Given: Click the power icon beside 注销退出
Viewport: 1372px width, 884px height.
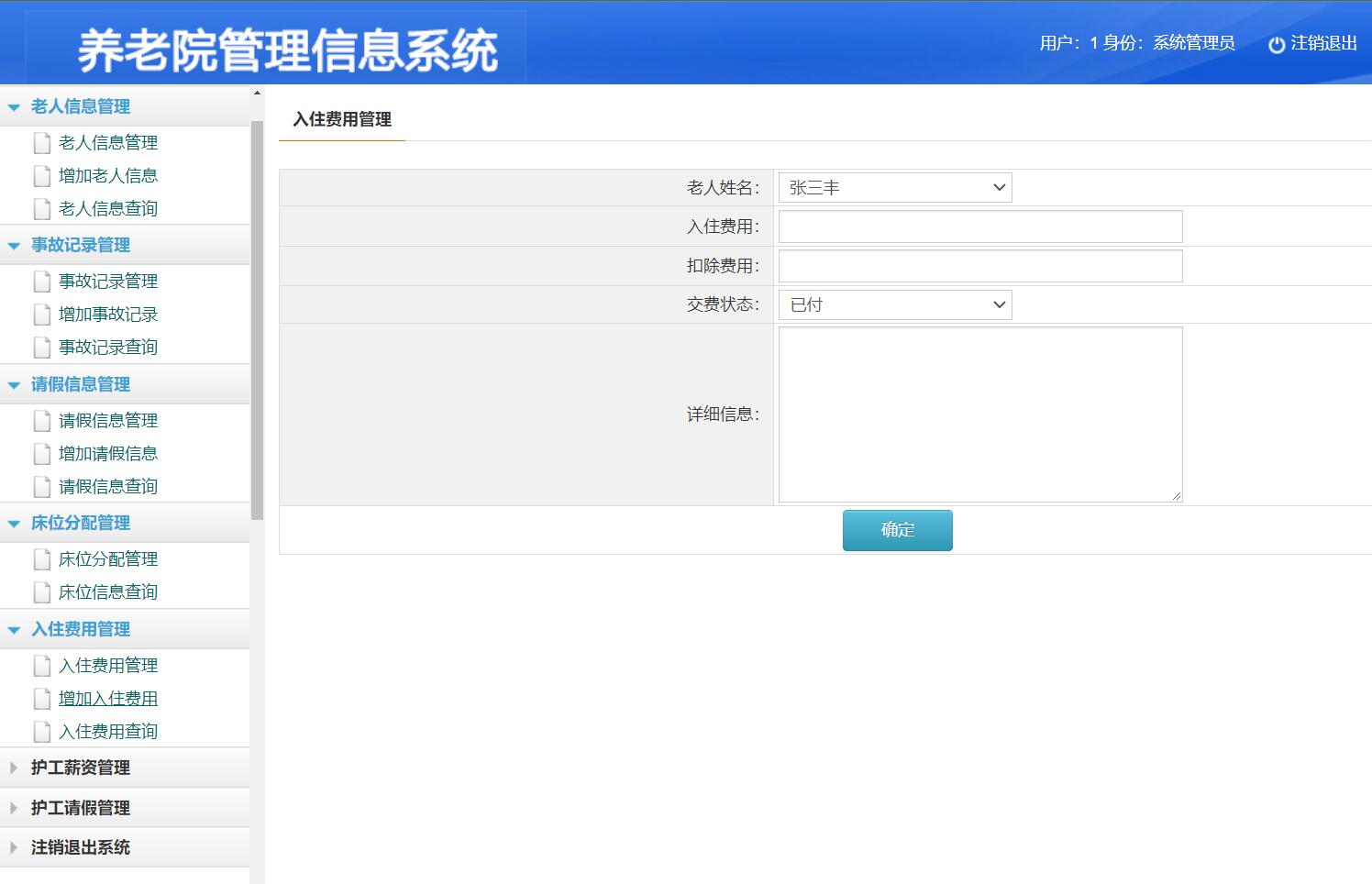Looking at the screenshot, I should tap(1277, 43).
